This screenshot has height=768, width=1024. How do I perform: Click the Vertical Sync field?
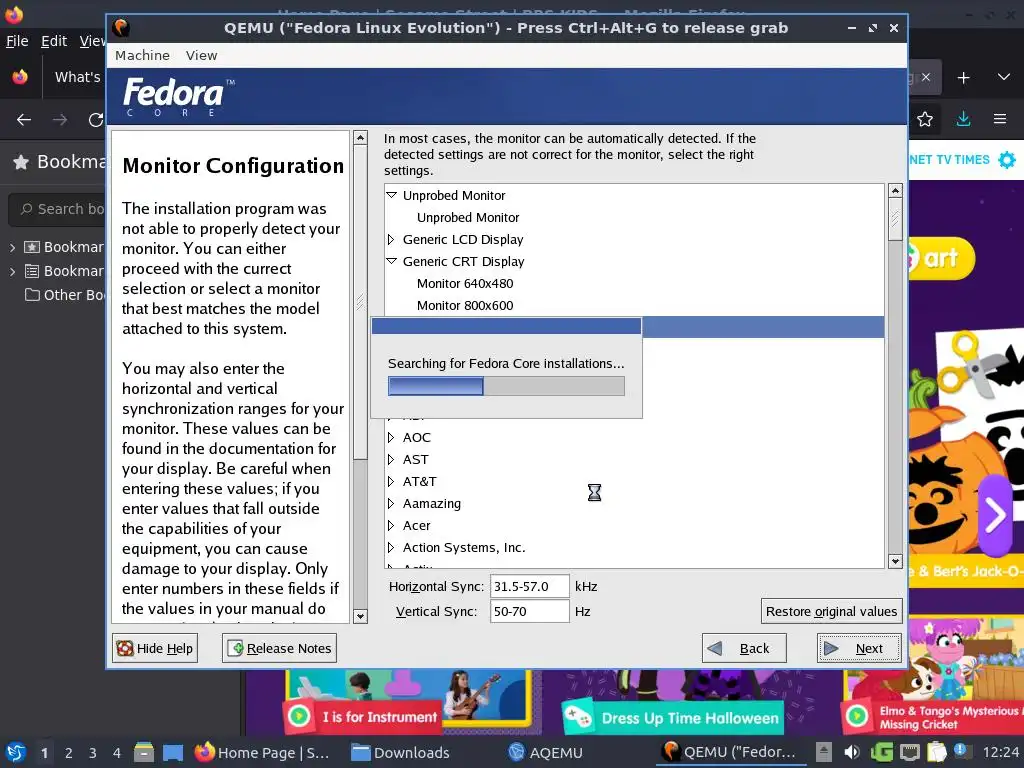click(530, 611)
